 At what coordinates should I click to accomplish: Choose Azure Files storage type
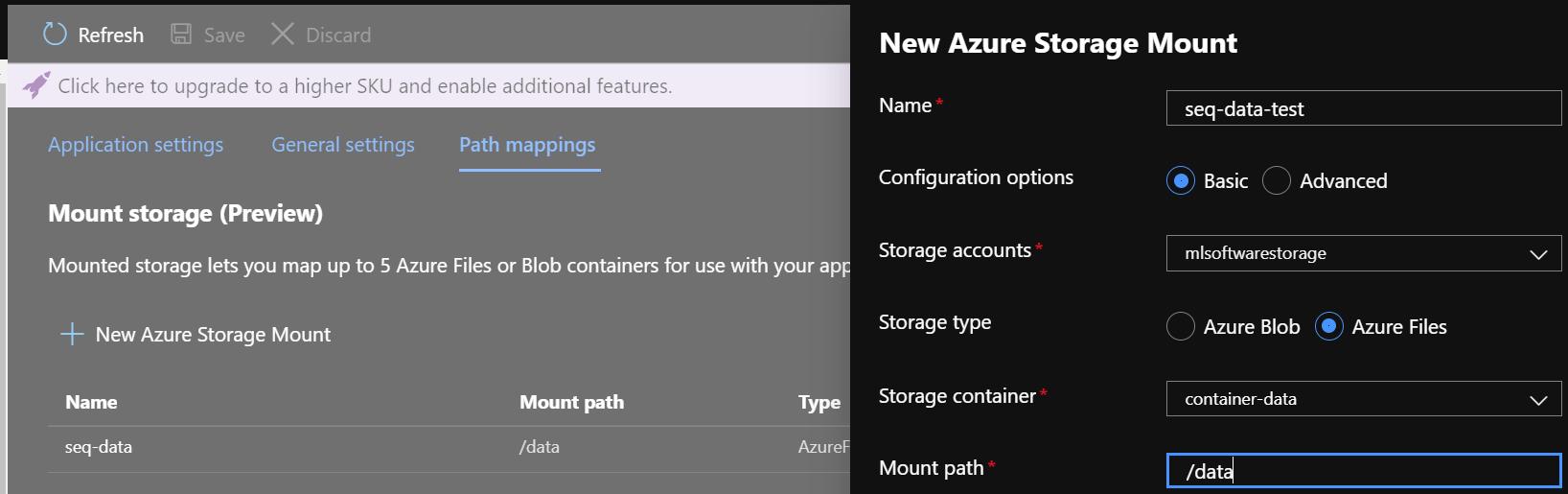coord(1328,326)
